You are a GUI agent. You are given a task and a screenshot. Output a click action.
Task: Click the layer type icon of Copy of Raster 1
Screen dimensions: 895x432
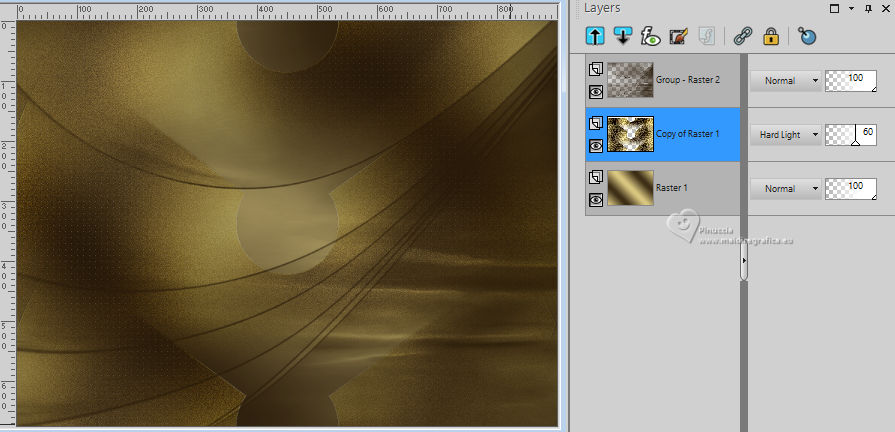(596, 123)
